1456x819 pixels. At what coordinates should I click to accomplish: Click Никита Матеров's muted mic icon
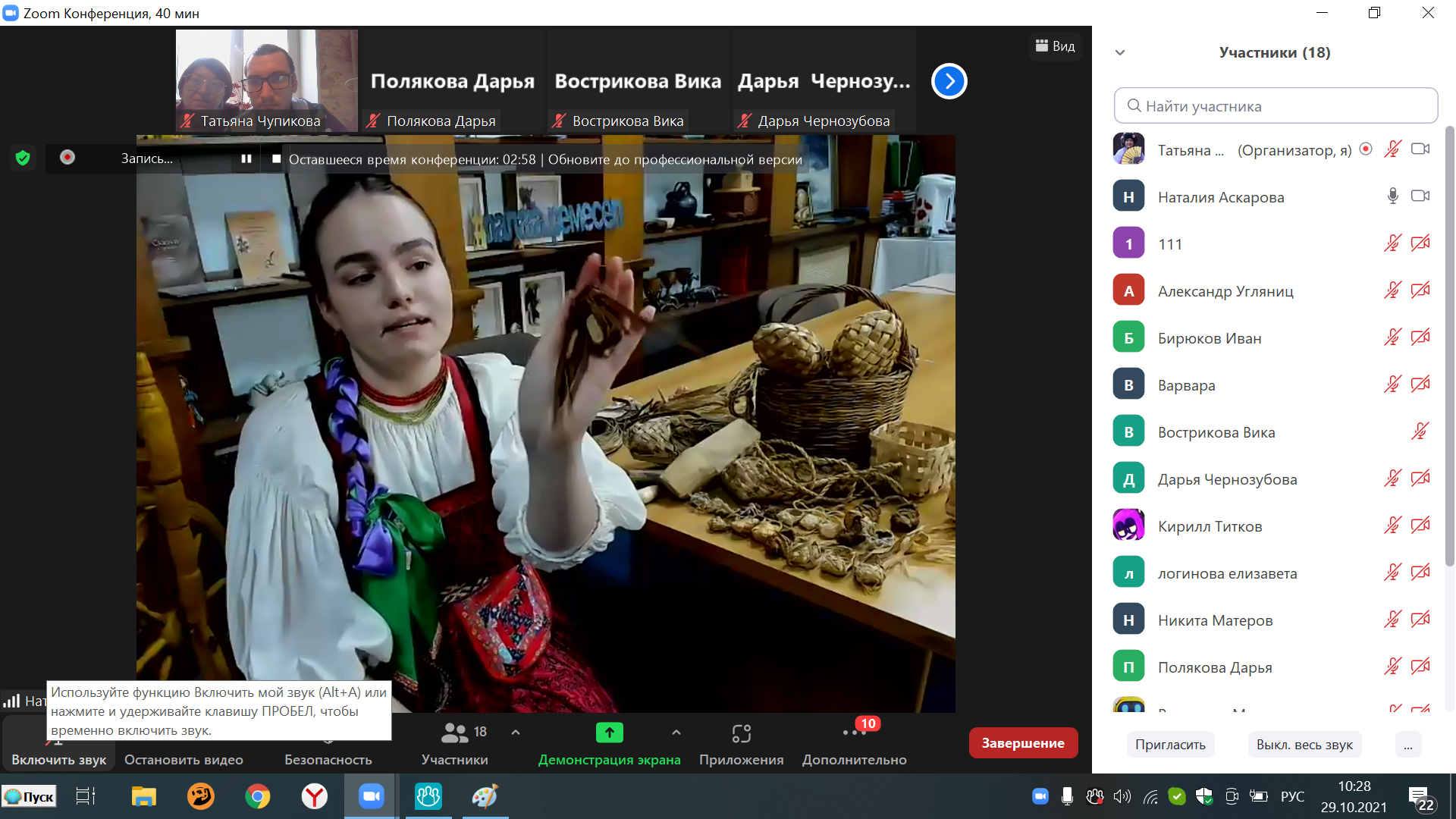pyautogui.click(x=1392, y=620)
